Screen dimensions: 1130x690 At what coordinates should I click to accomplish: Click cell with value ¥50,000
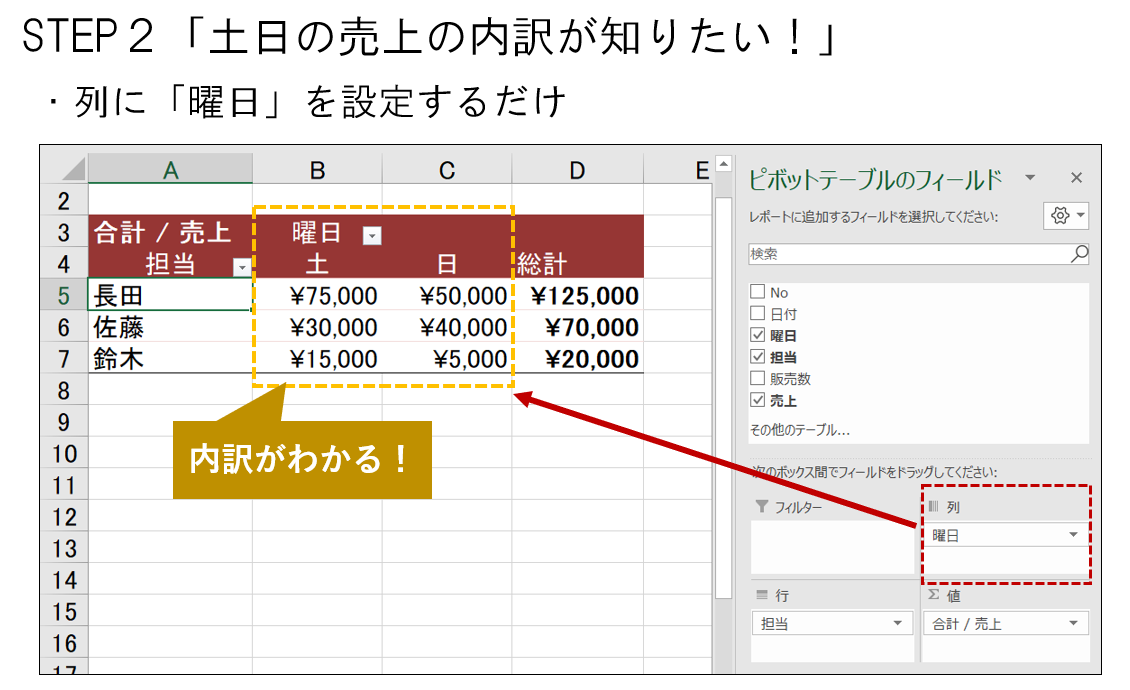(447, 295)
